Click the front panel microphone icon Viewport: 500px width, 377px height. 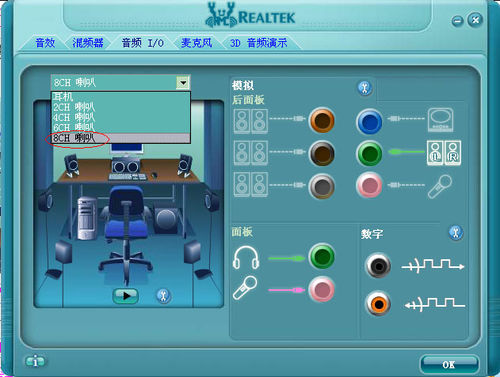pyautogui.click(x=245, y=287)
